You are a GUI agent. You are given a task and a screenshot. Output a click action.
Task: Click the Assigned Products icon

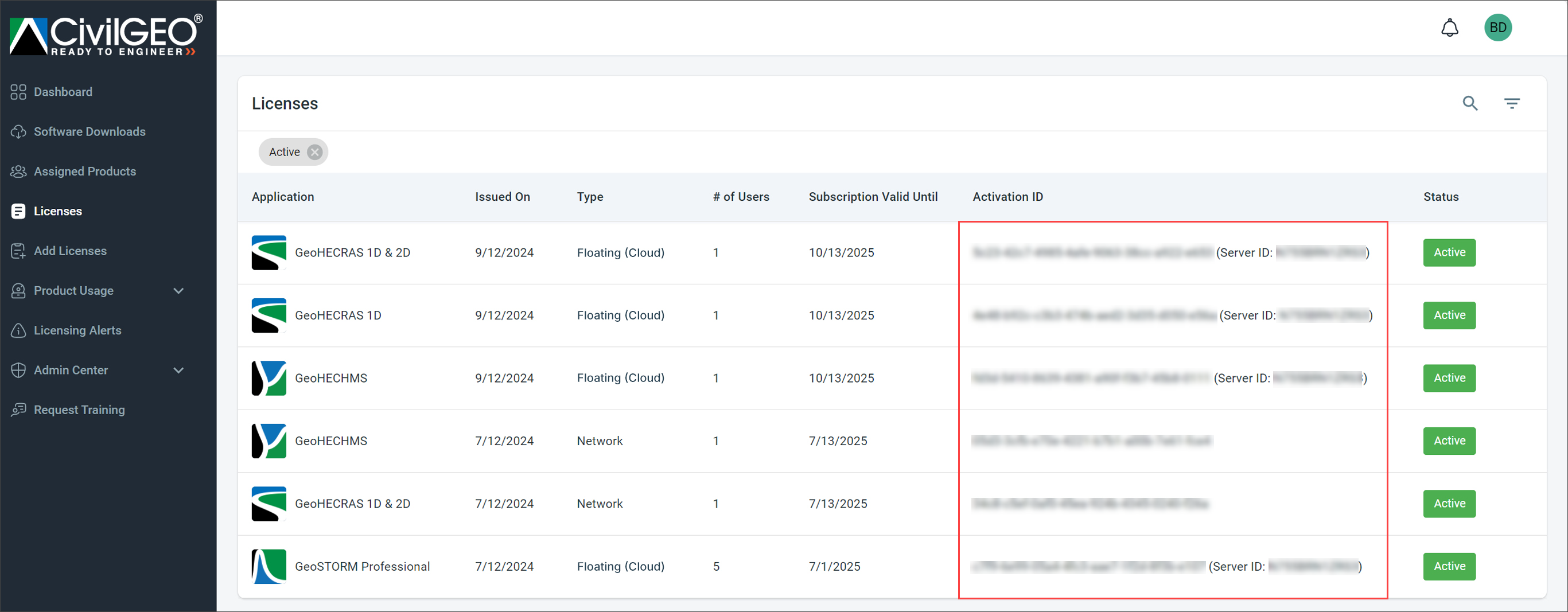click(18, 171)
